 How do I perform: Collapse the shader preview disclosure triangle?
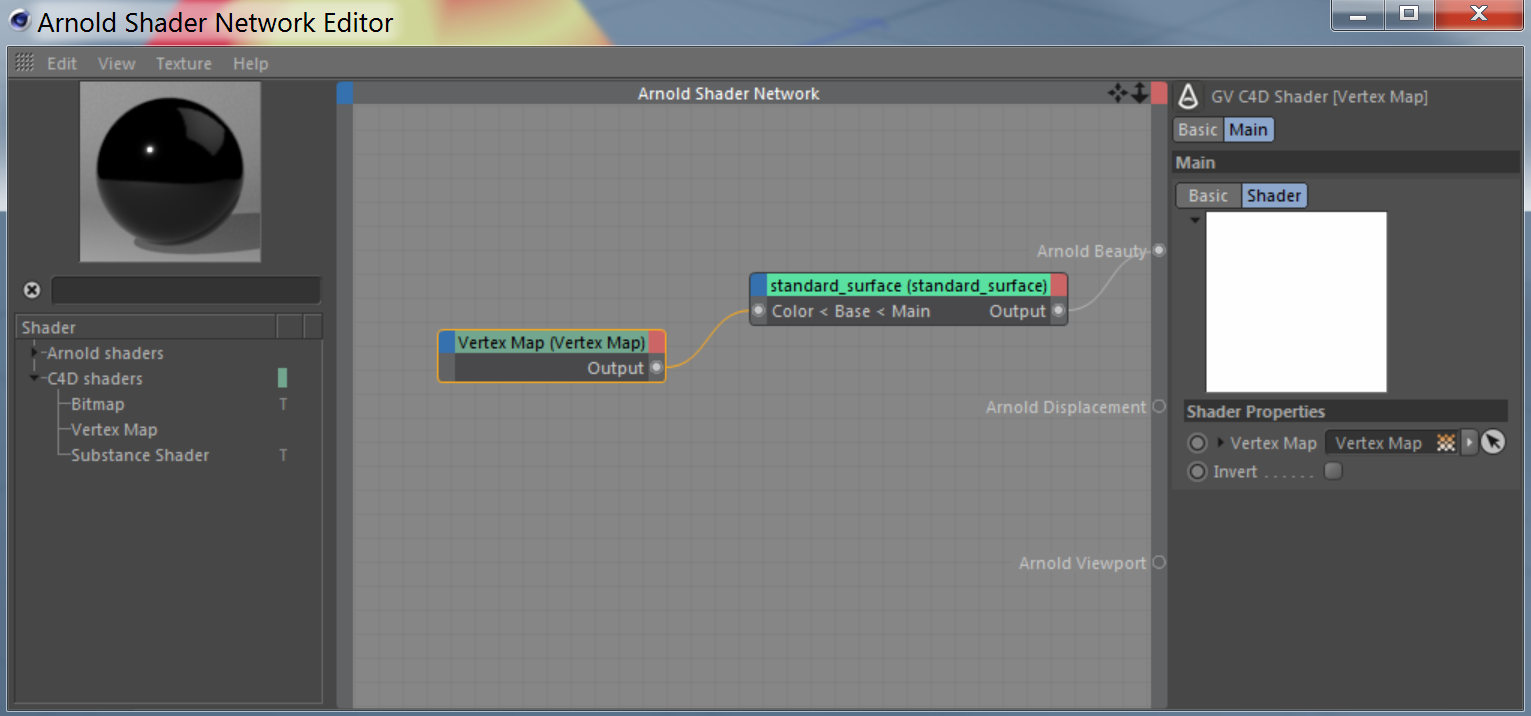(1194, 220)
